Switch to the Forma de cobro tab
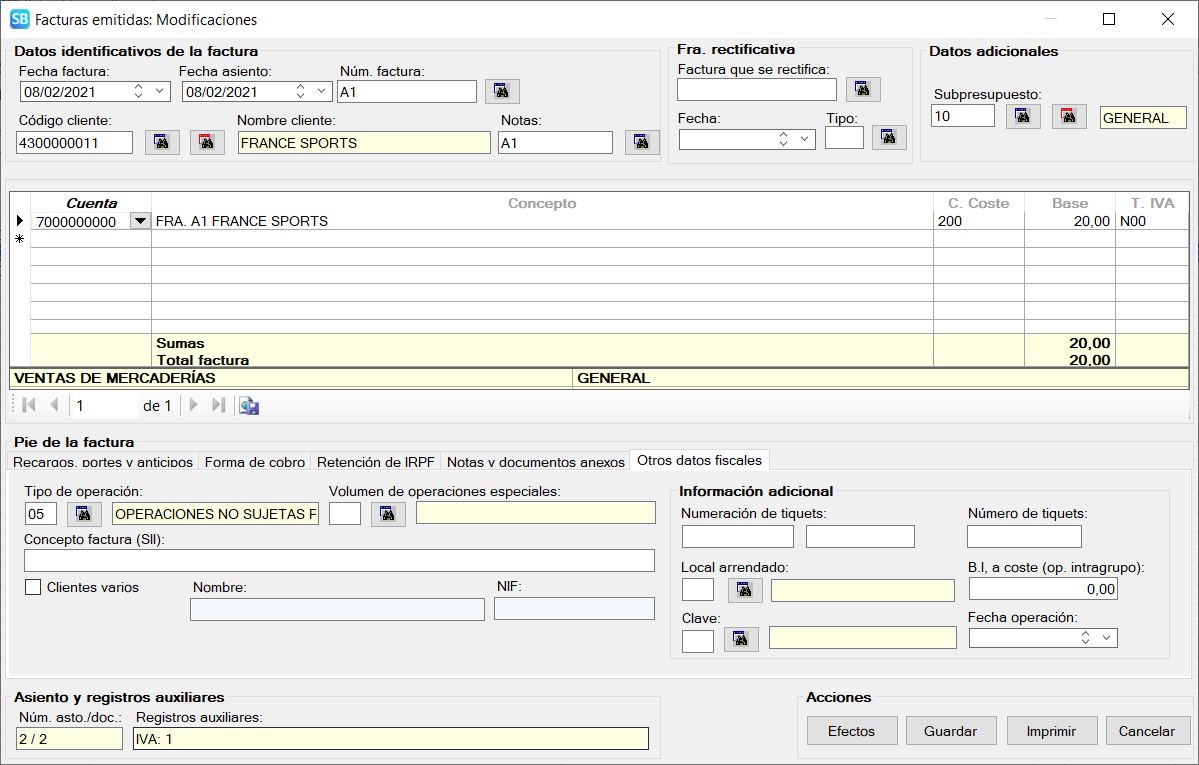1199x765 pixels. [254, 462]
